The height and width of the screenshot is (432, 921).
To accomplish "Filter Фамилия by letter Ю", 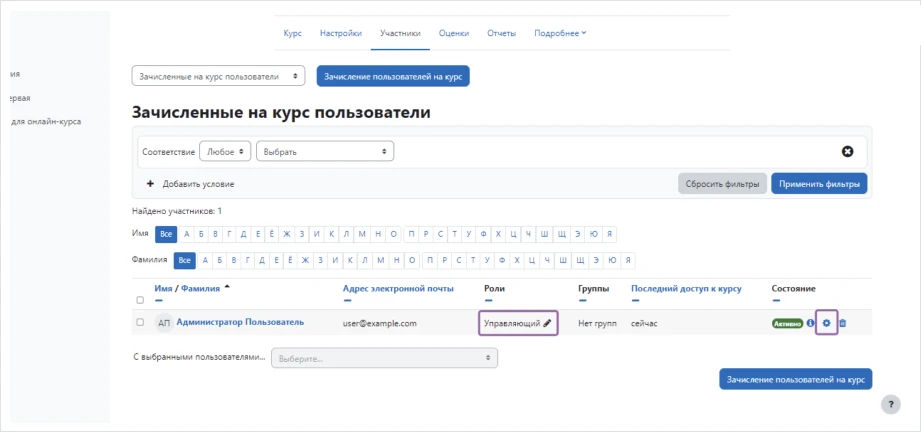I will (x=613, y=260).
